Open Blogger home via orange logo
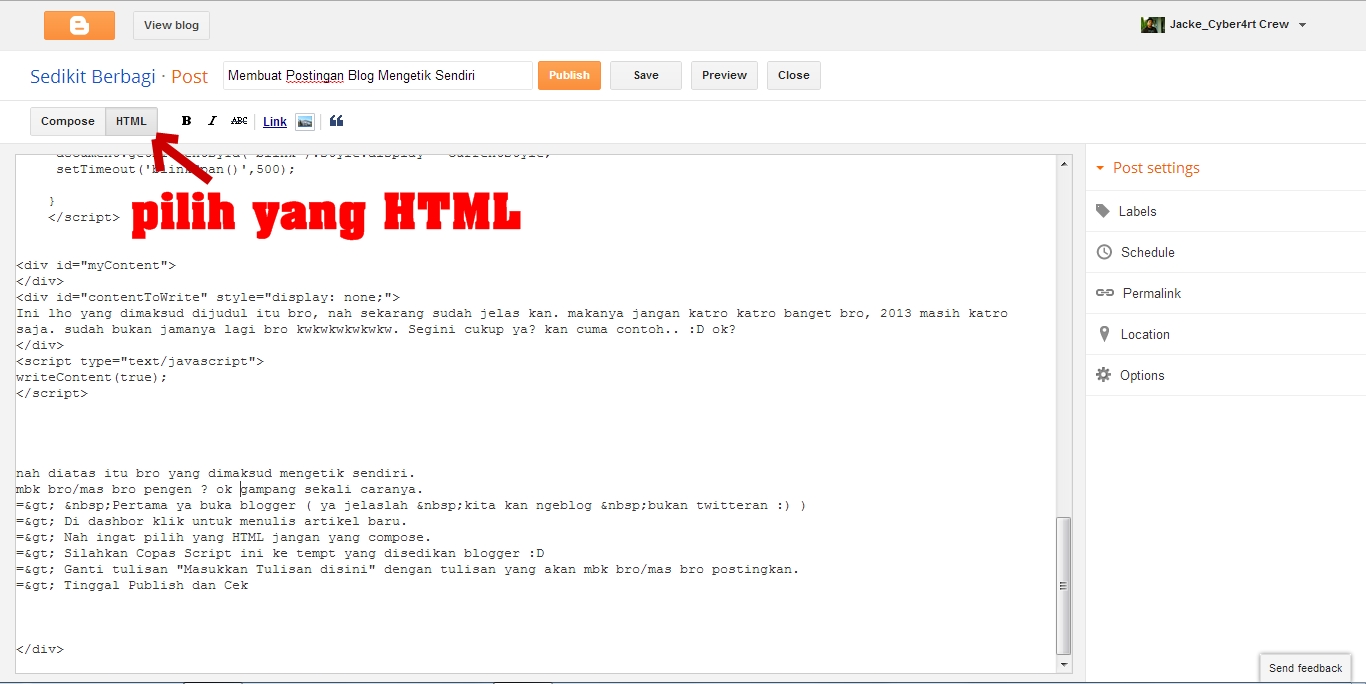 [79, 25]
